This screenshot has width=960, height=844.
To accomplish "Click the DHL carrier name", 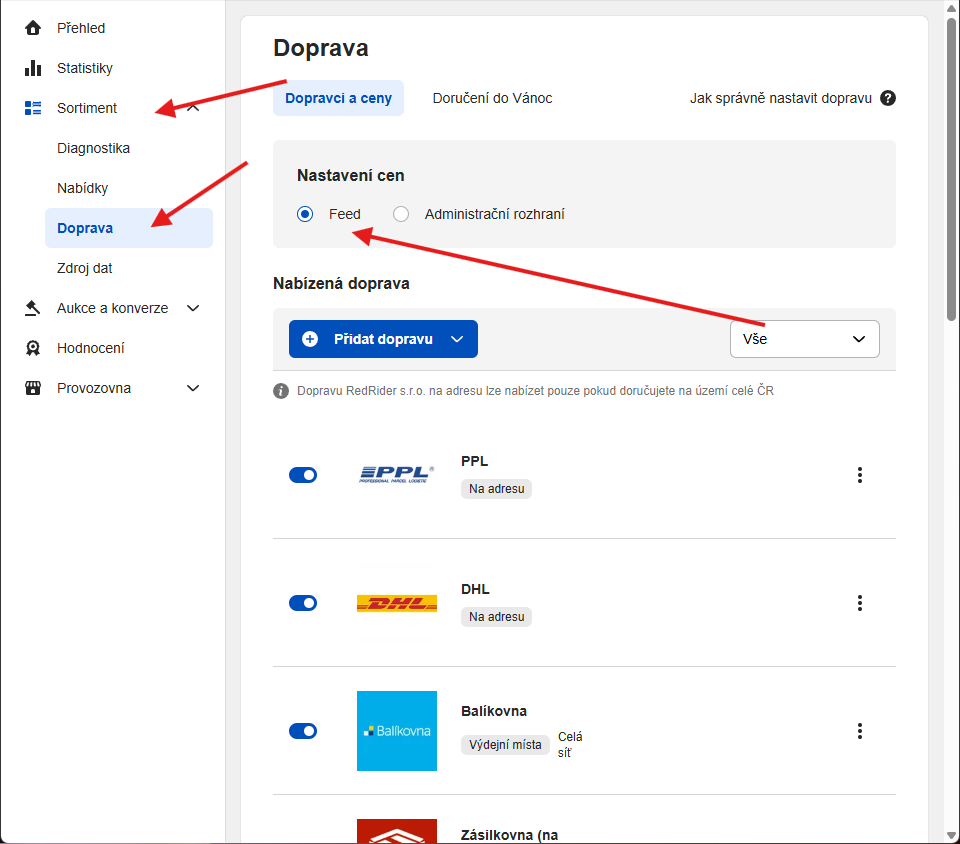I will click(475, 589).
